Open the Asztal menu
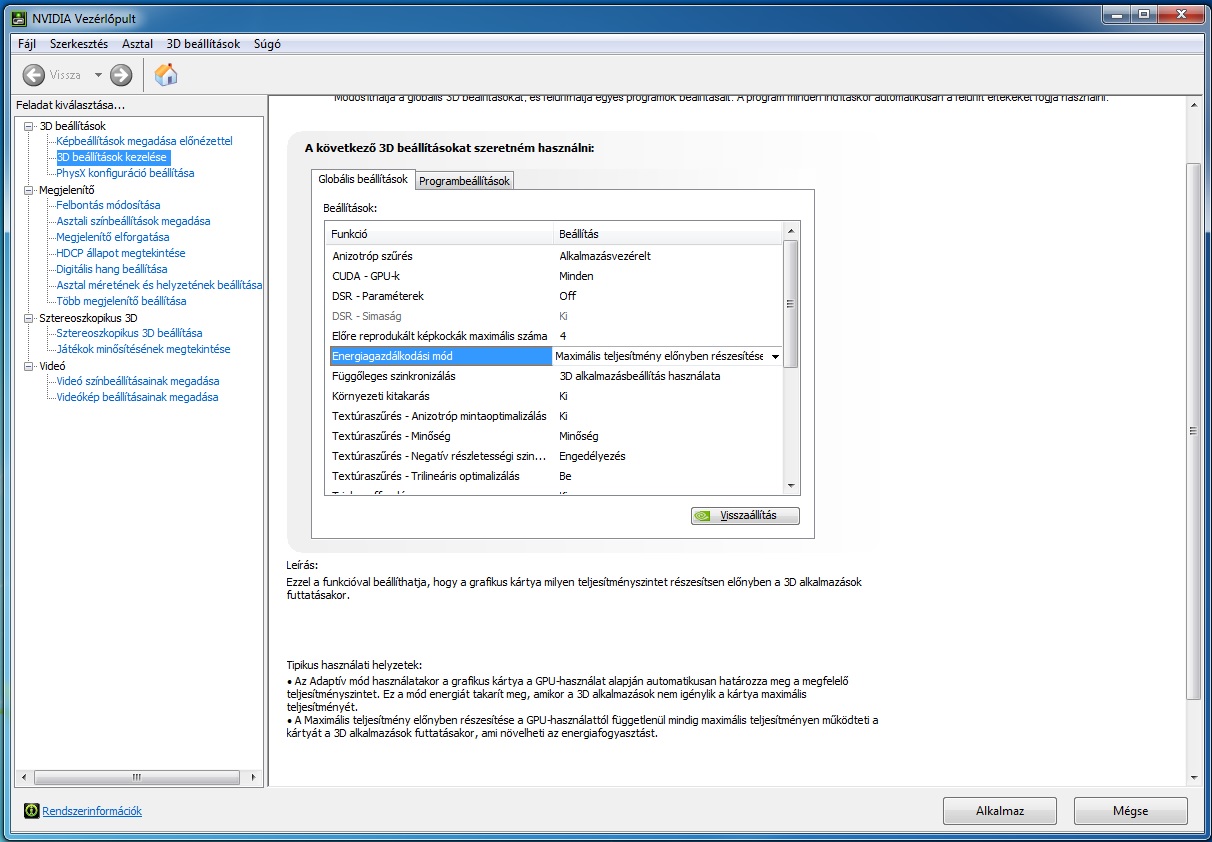Screen dimensions: 1212x842 click(138, 44)
